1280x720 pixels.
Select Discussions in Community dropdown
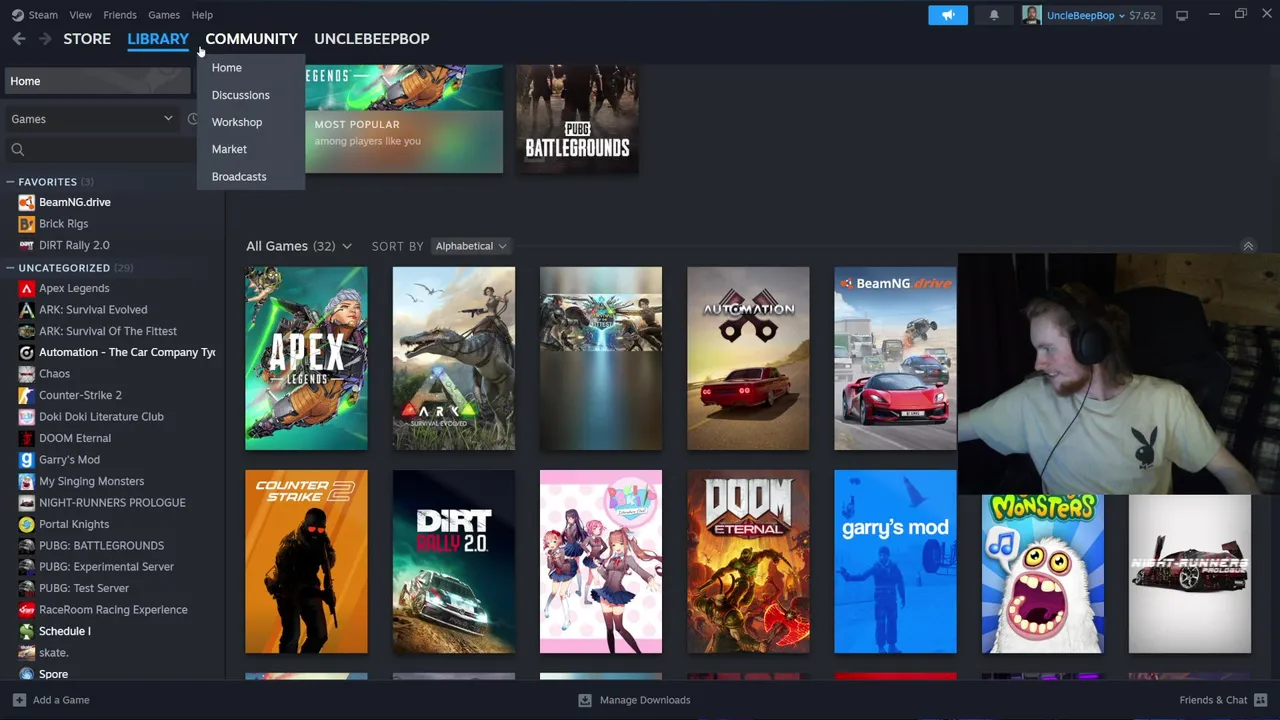[241, 95]
